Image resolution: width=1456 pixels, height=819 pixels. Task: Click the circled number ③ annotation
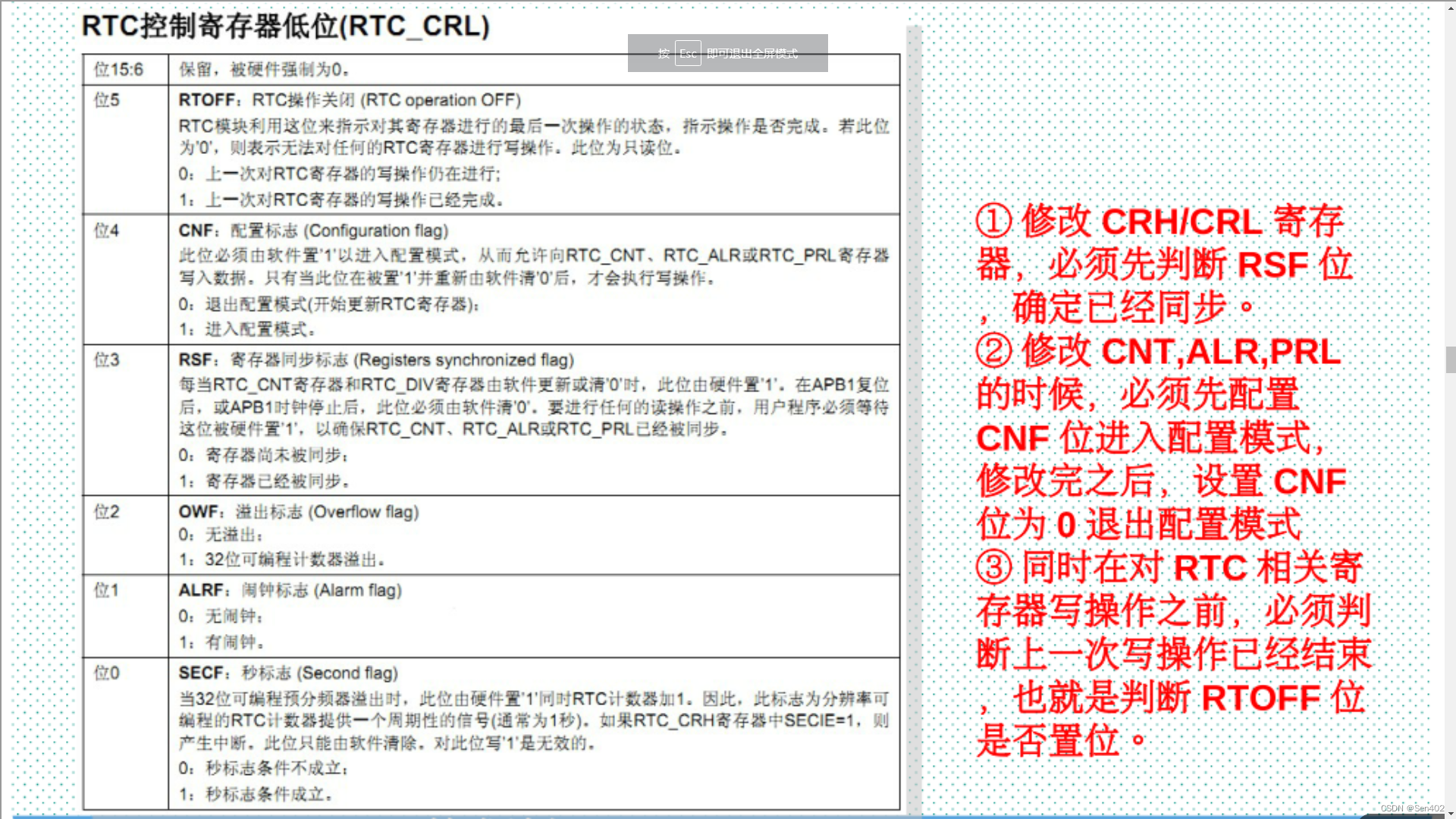(x=993, y=567)
